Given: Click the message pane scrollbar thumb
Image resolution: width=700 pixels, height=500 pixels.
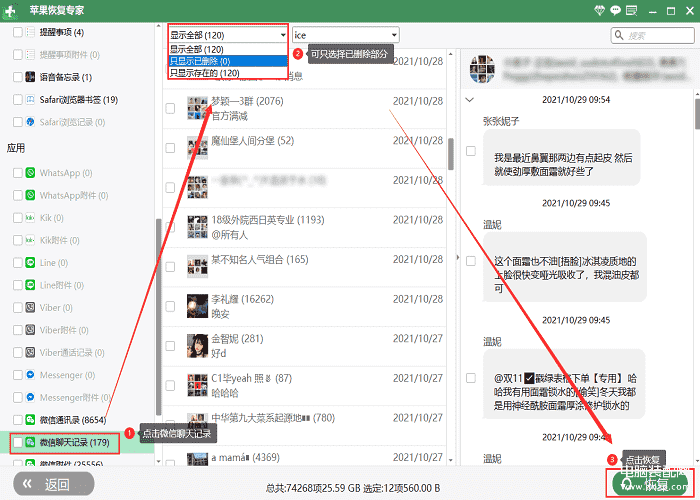Looking at the screenshot, I should [697, 113].
